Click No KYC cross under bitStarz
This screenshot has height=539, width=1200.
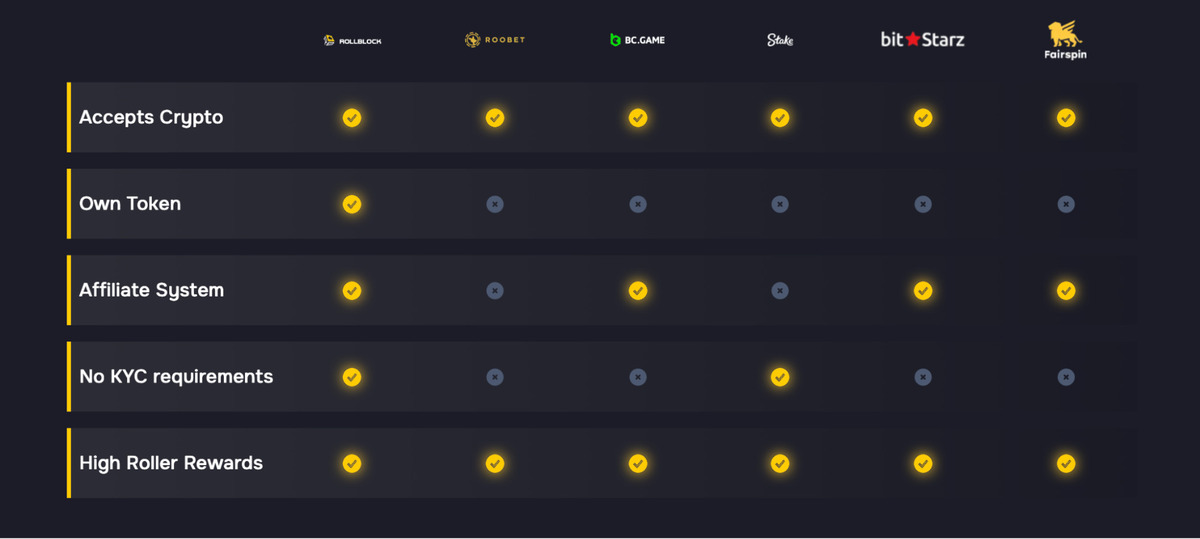923,377
